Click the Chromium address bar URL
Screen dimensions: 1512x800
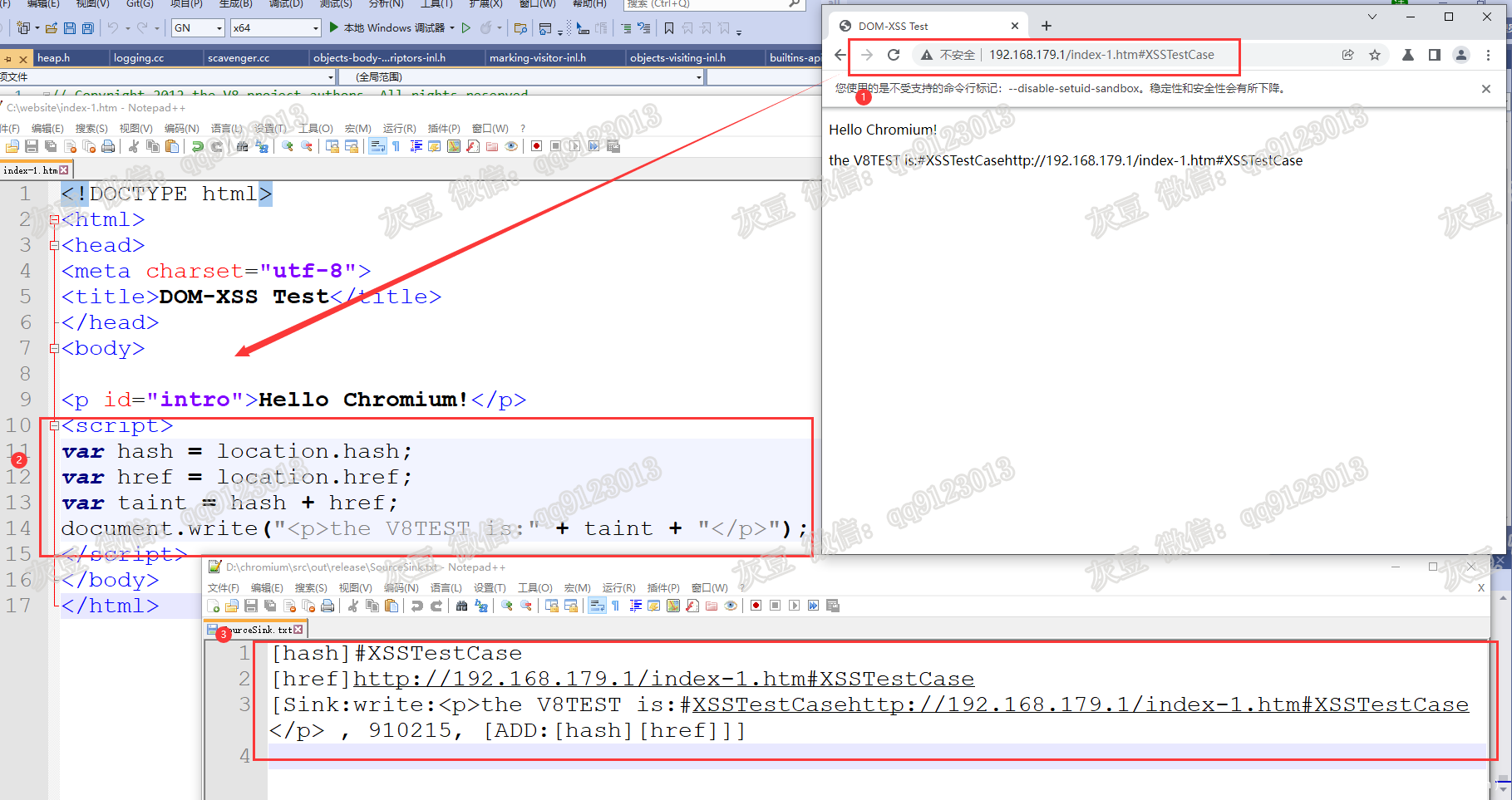pyautogui.click(x=1101, y=55)
